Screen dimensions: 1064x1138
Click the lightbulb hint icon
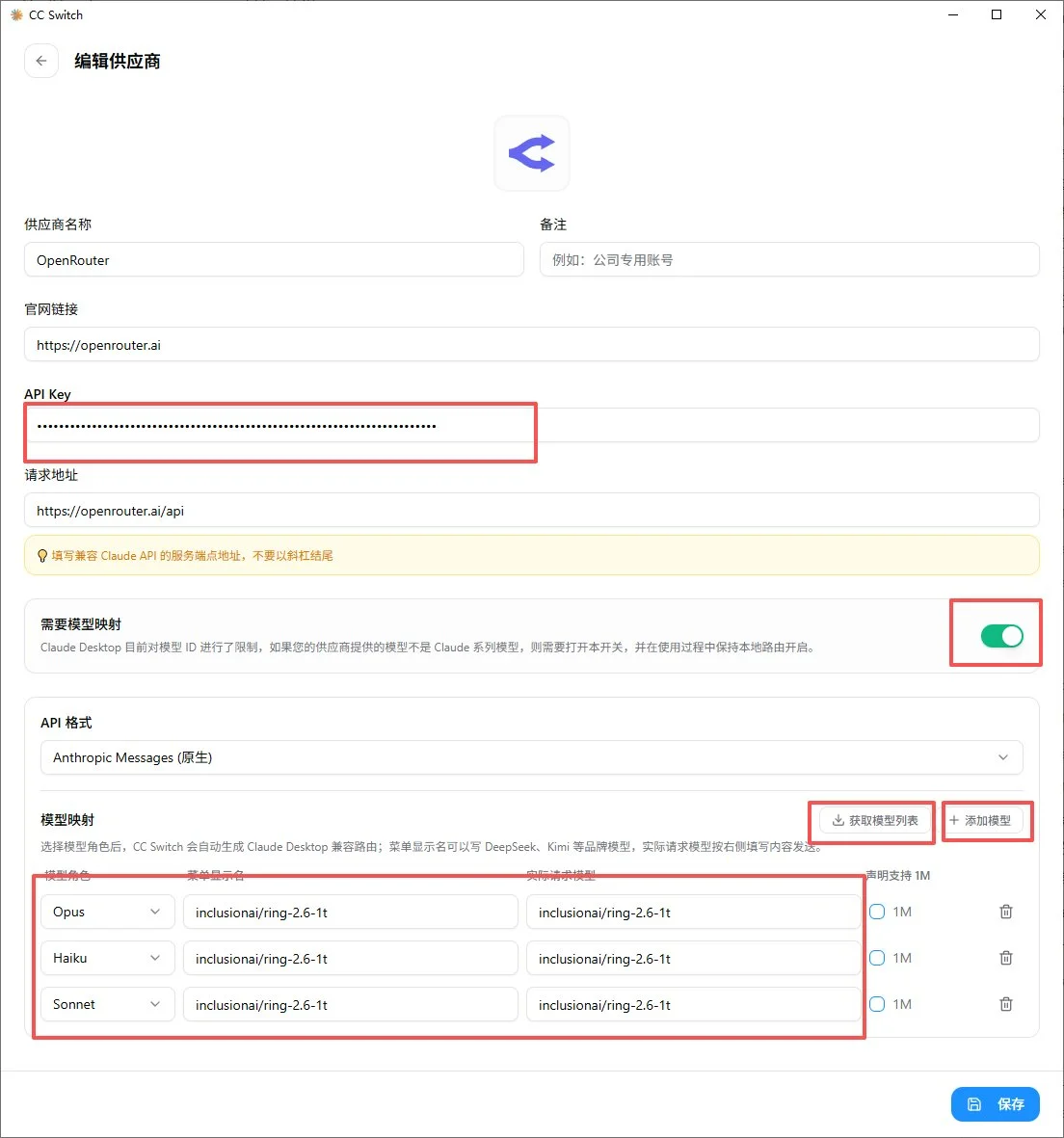point(42,556)
